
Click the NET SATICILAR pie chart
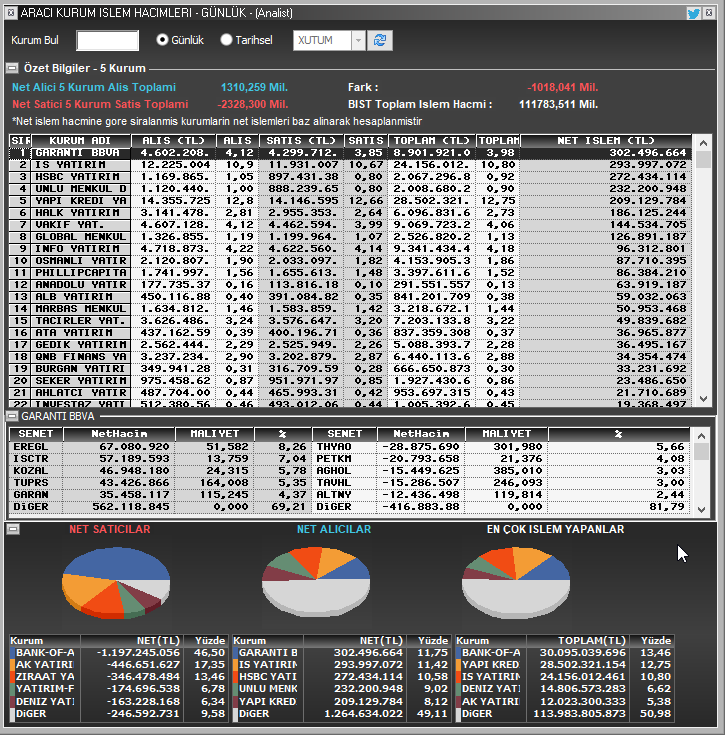point(116,583)
